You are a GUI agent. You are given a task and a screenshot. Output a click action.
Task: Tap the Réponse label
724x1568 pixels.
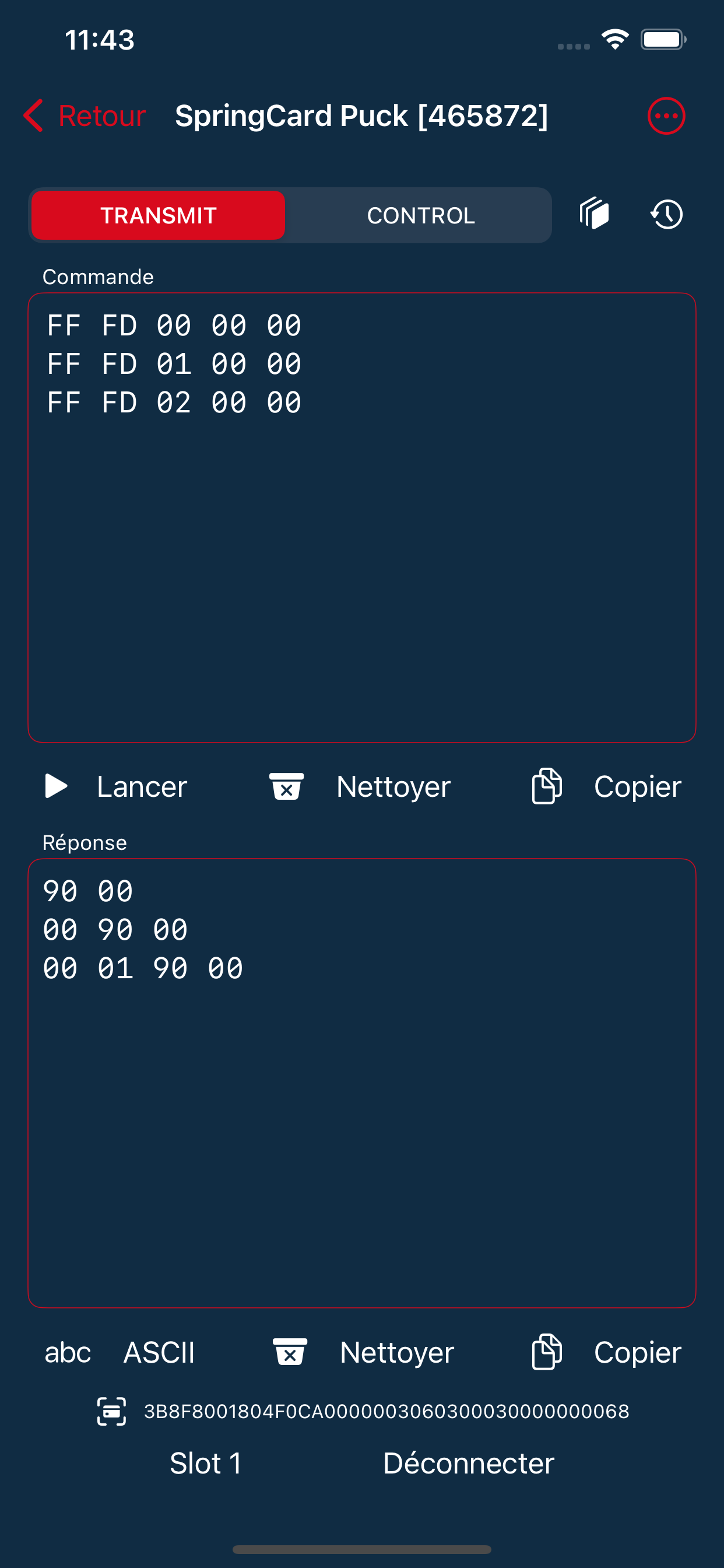point(85,842)
